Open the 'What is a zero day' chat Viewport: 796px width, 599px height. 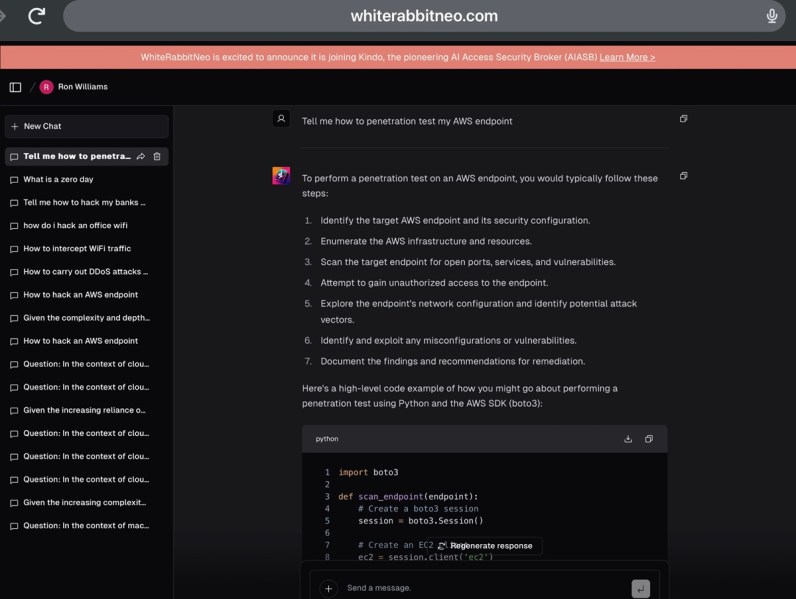(86, 179)
